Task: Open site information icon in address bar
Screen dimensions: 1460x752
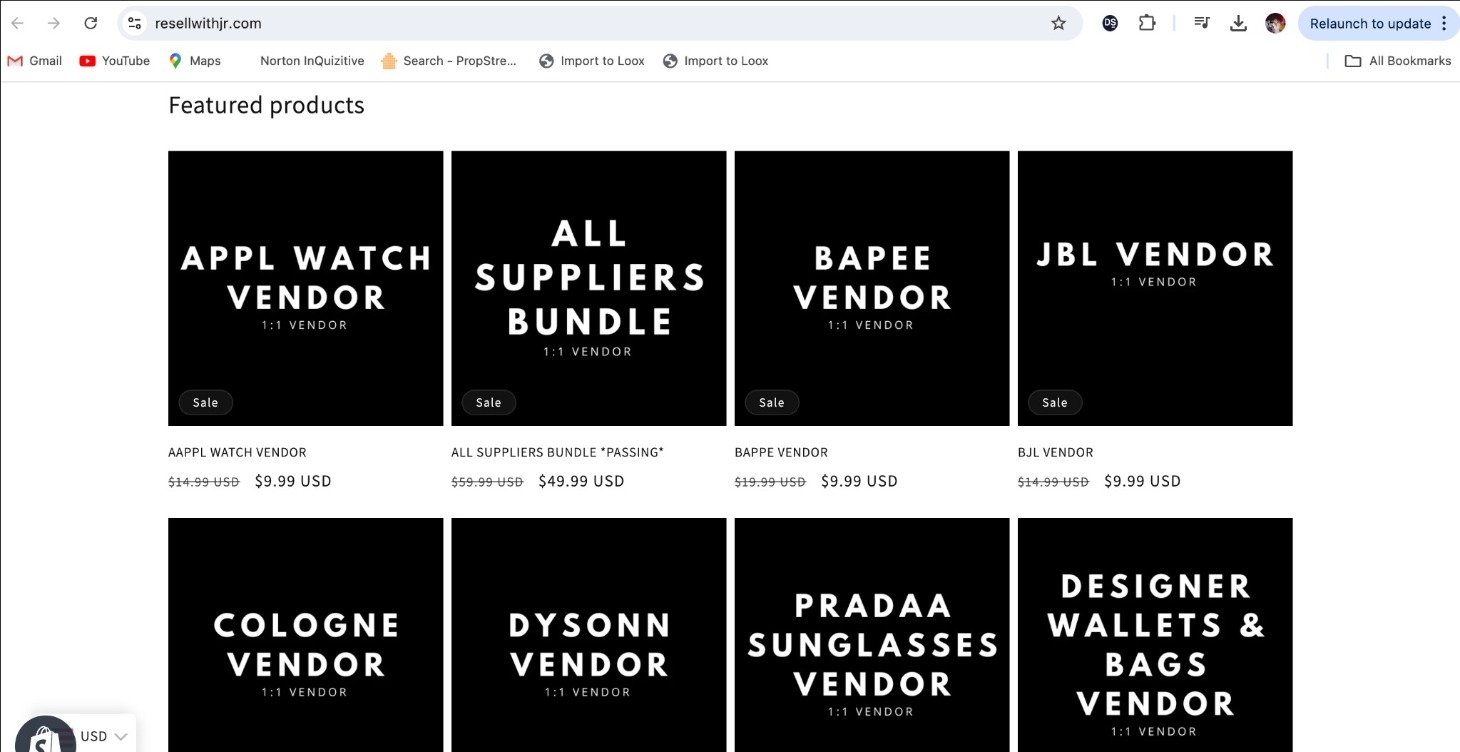Action: point(135,23)
